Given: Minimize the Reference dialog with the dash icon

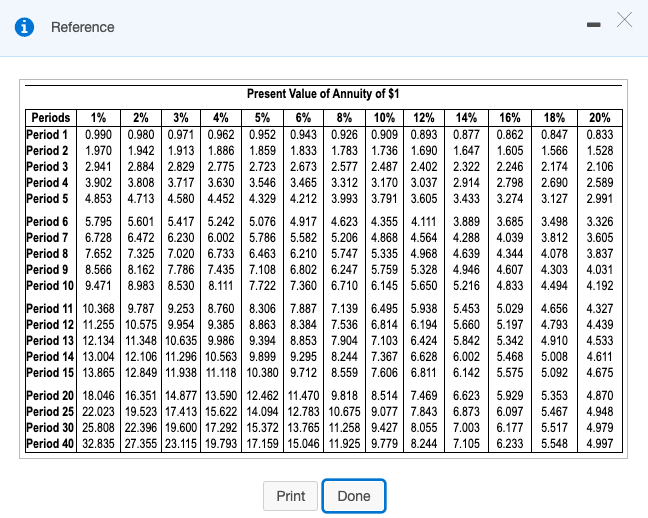Looking at the screenshot, I should click(x=593, y=25).
